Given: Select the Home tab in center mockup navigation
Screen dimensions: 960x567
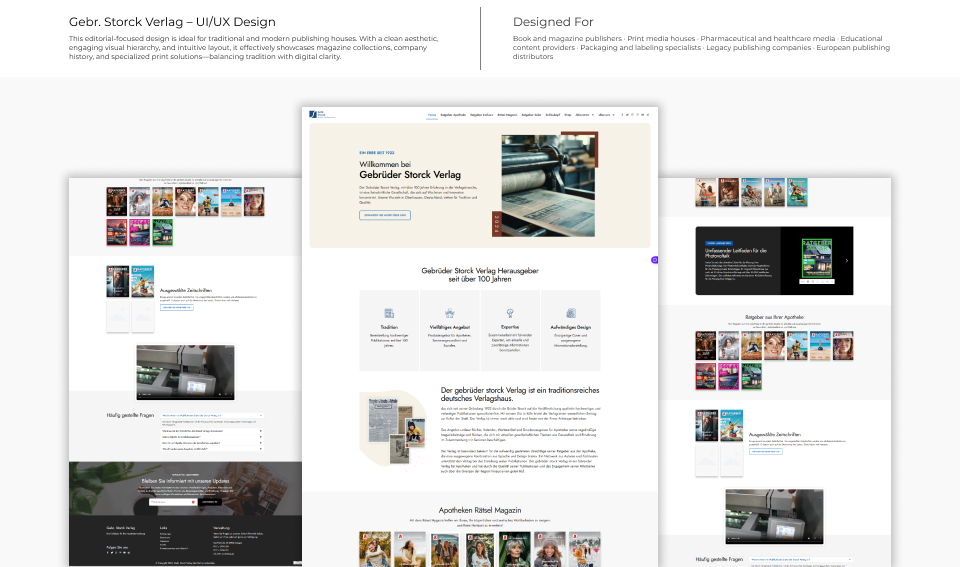Looking at the screenshot, I should [x=432, y=115].
